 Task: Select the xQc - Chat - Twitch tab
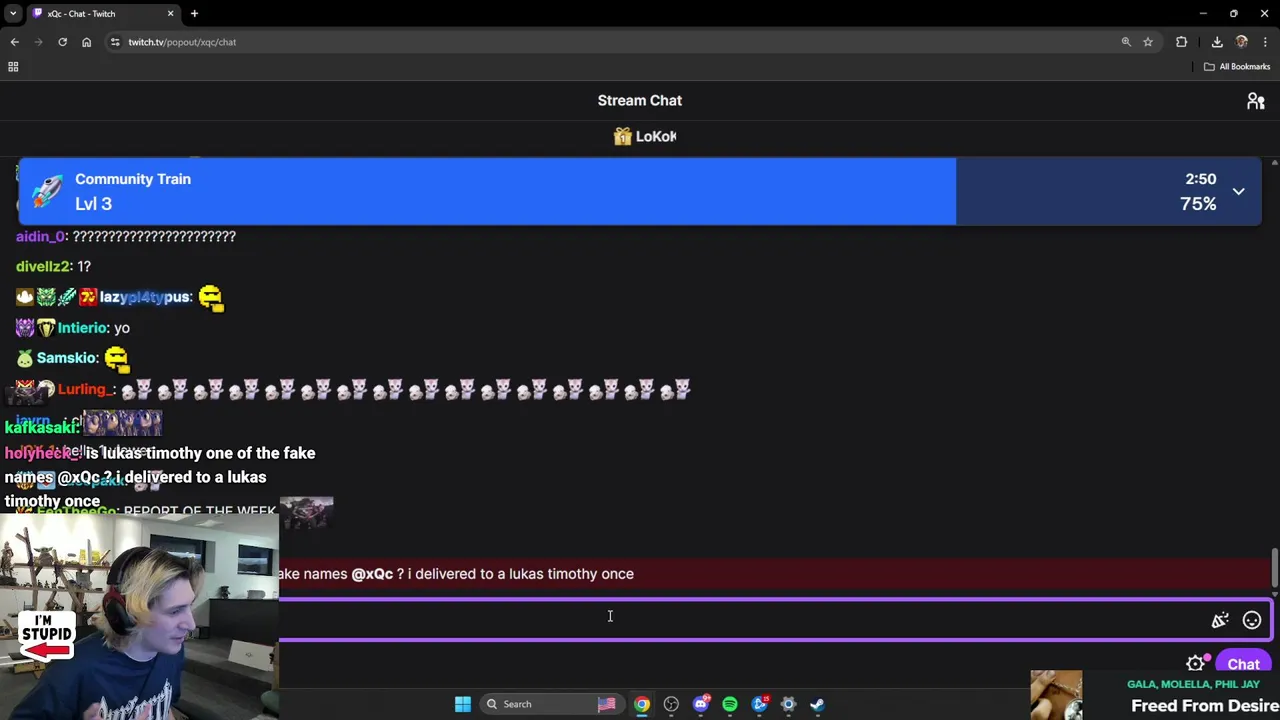point(101,13)
